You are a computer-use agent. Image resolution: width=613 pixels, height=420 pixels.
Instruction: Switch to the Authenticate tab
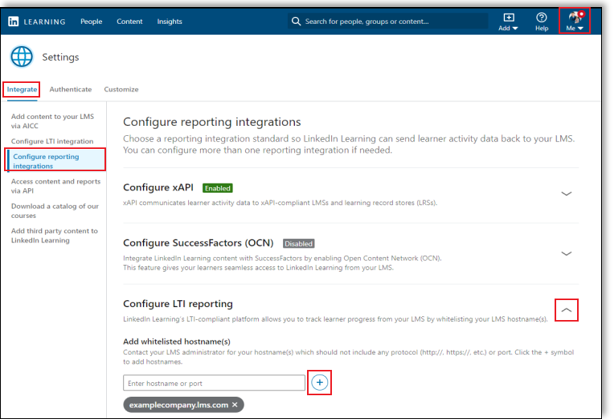click(70, 90)
